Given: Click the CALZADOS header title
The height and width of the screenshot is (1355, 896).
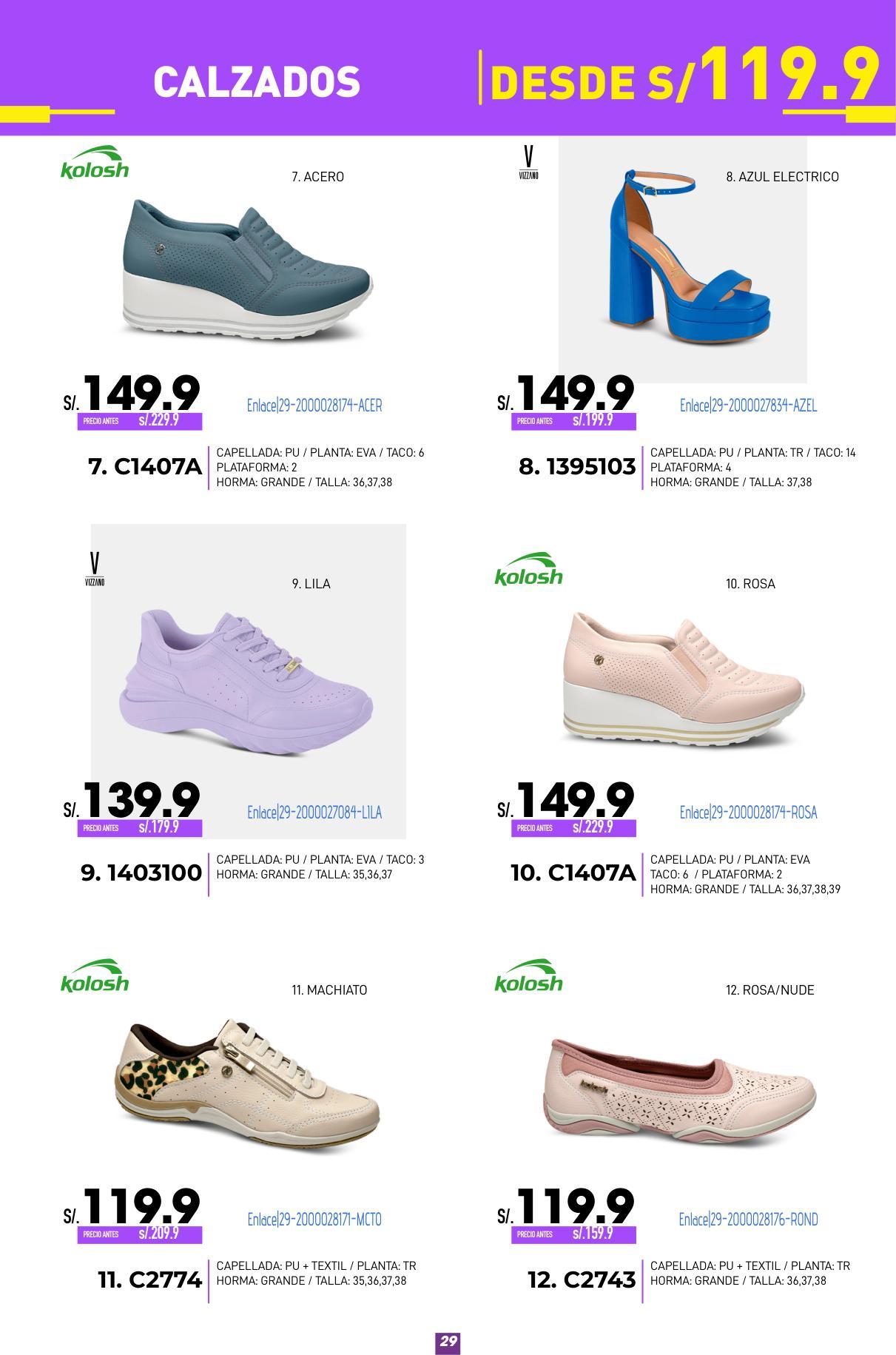Looking at the screenshot, I should point(257,81).
